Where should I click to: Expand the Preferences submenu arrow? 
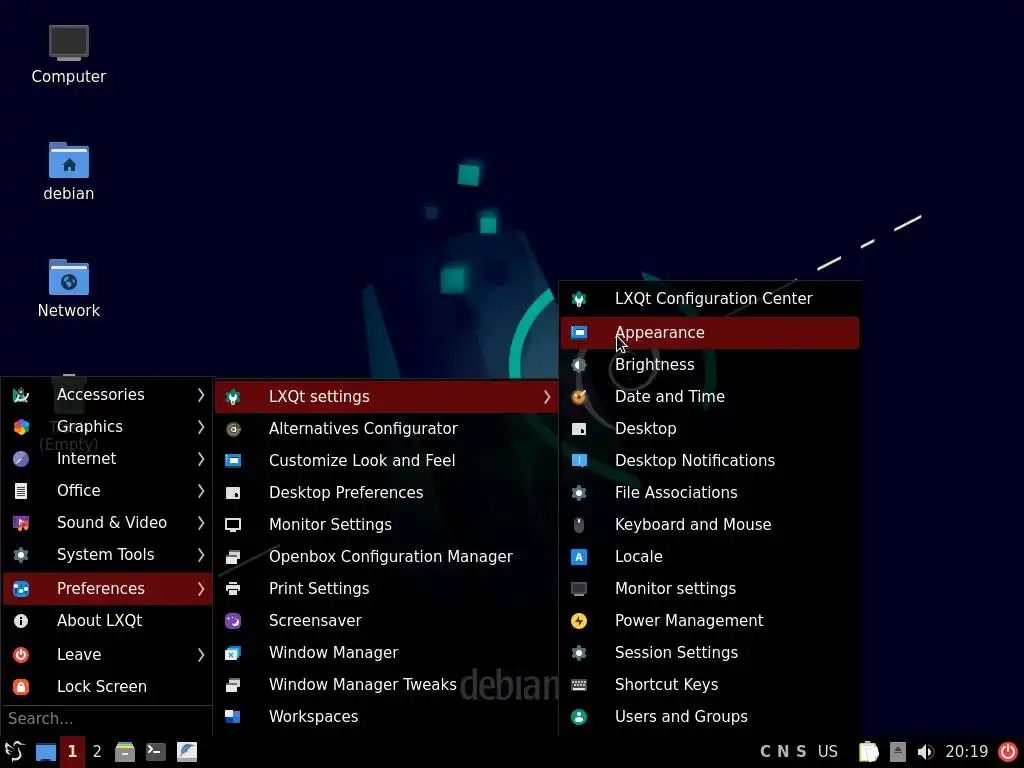[200, 589]
